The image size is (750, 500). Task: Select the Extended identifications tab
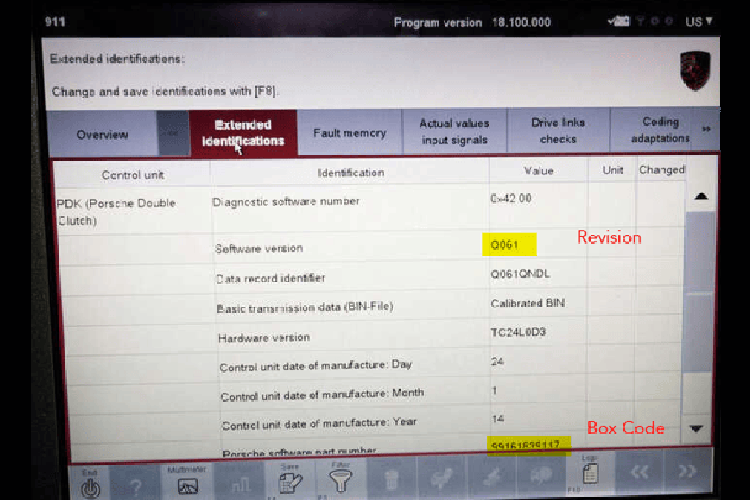(x=243, y=133)
